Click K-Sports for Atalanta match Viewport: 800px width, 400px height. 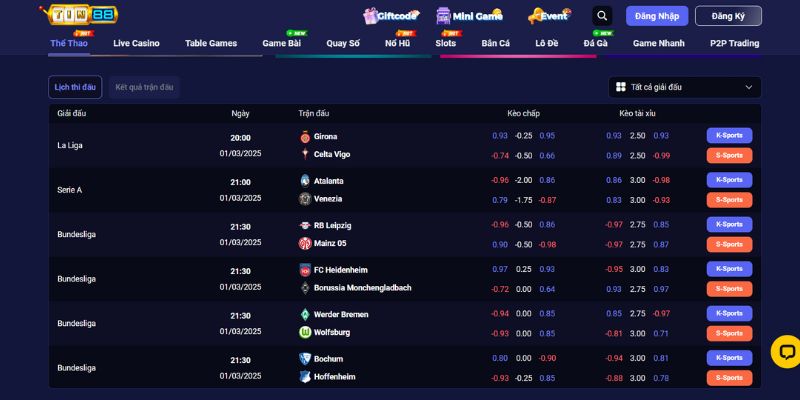coord(730,180)
